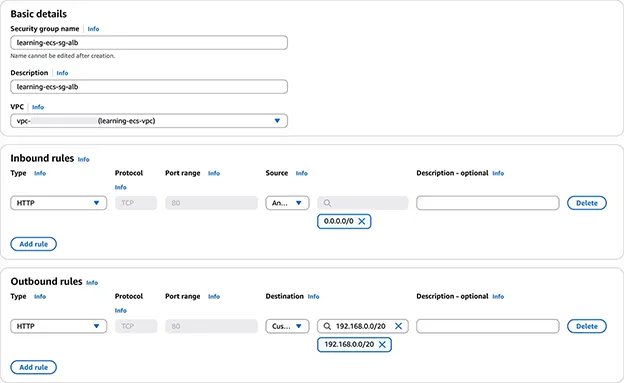
Task: Delete the inbound HTTP rule
Action: 587,203
